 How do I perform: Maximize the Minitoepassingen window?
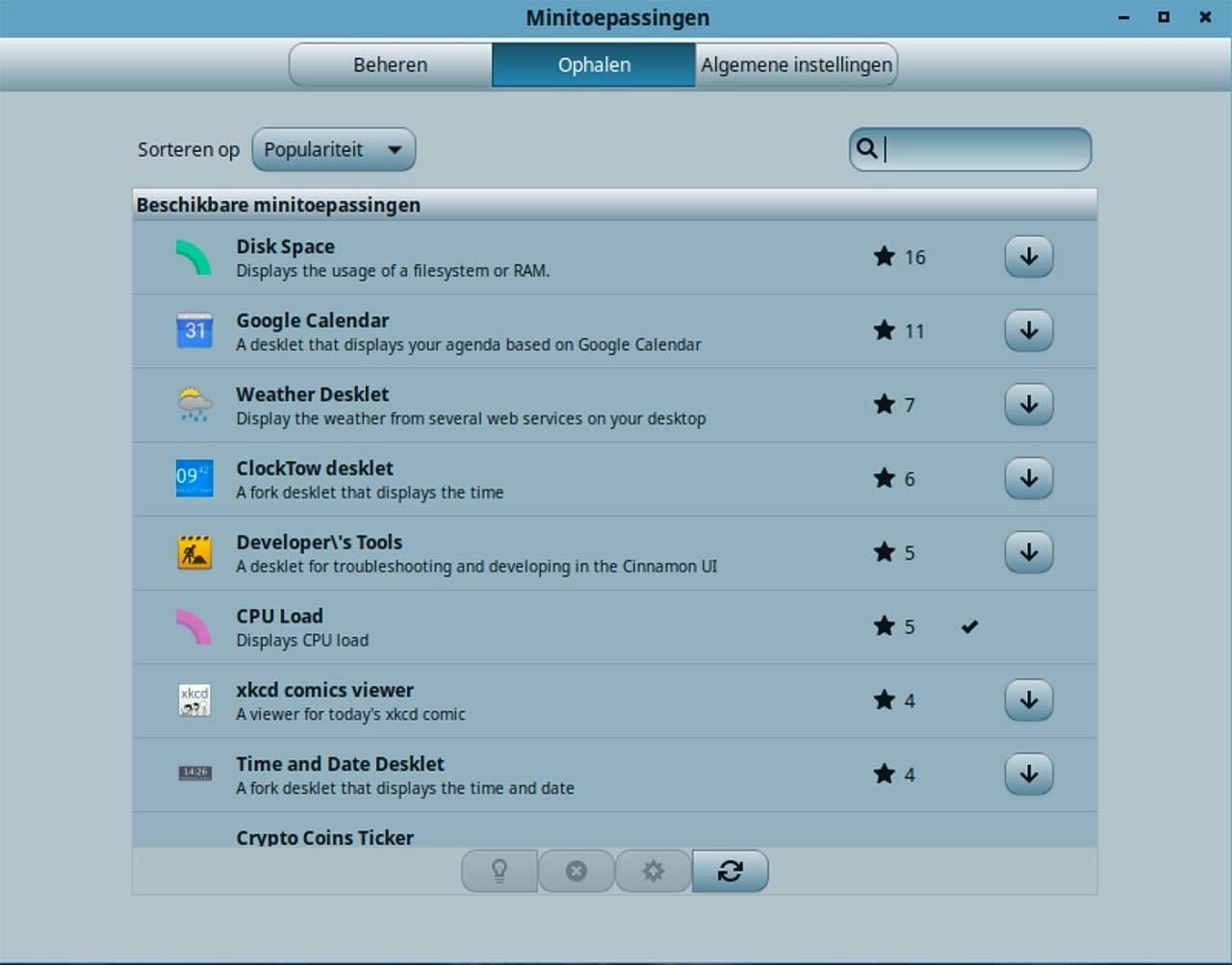pos(1164,17)
